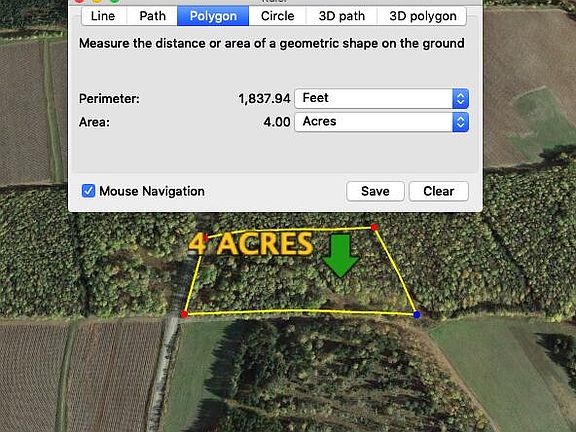576x432 pixels.
Task: Click the bottom-left red polygon vertex
Action: point(184,314)
